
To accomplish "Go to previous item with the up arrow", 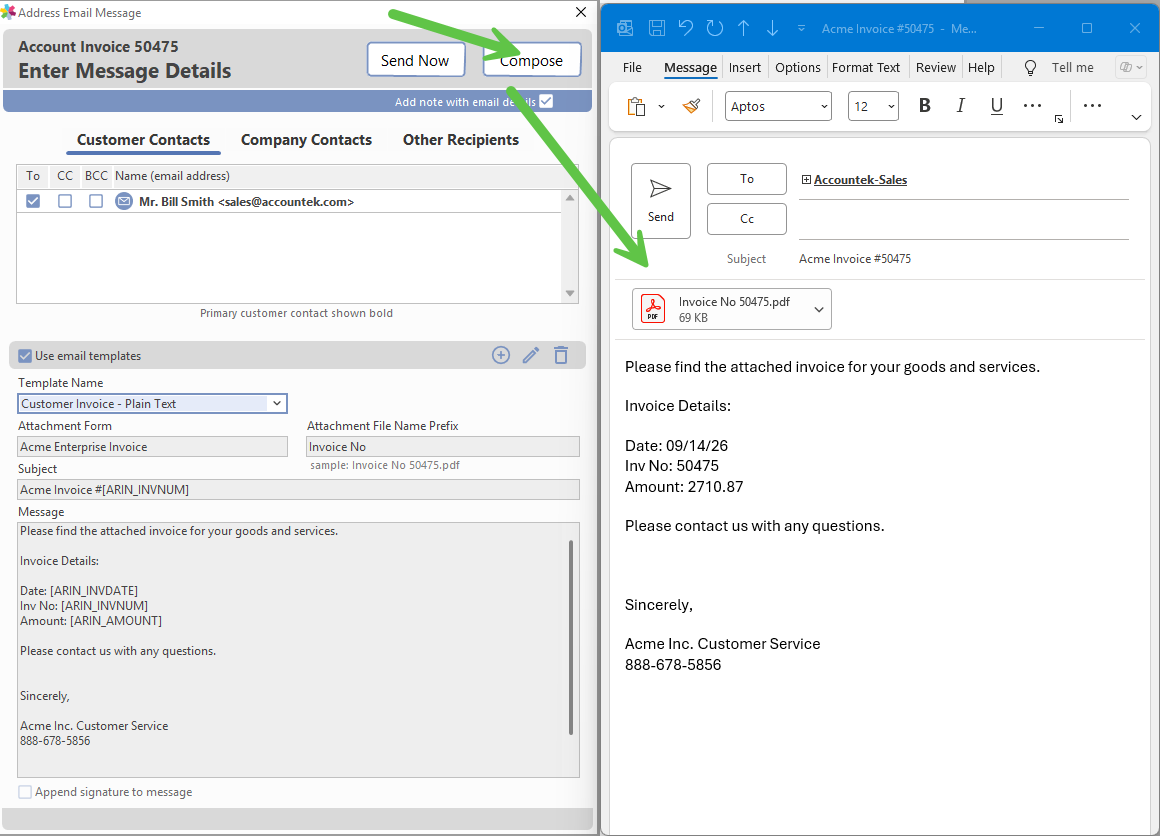I will (x=743, y=28).
